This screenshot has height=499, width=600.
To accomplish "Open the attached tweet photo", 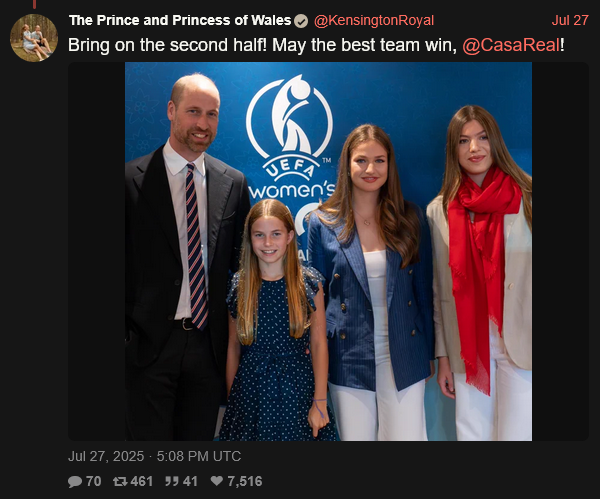I will pos(328,251).
